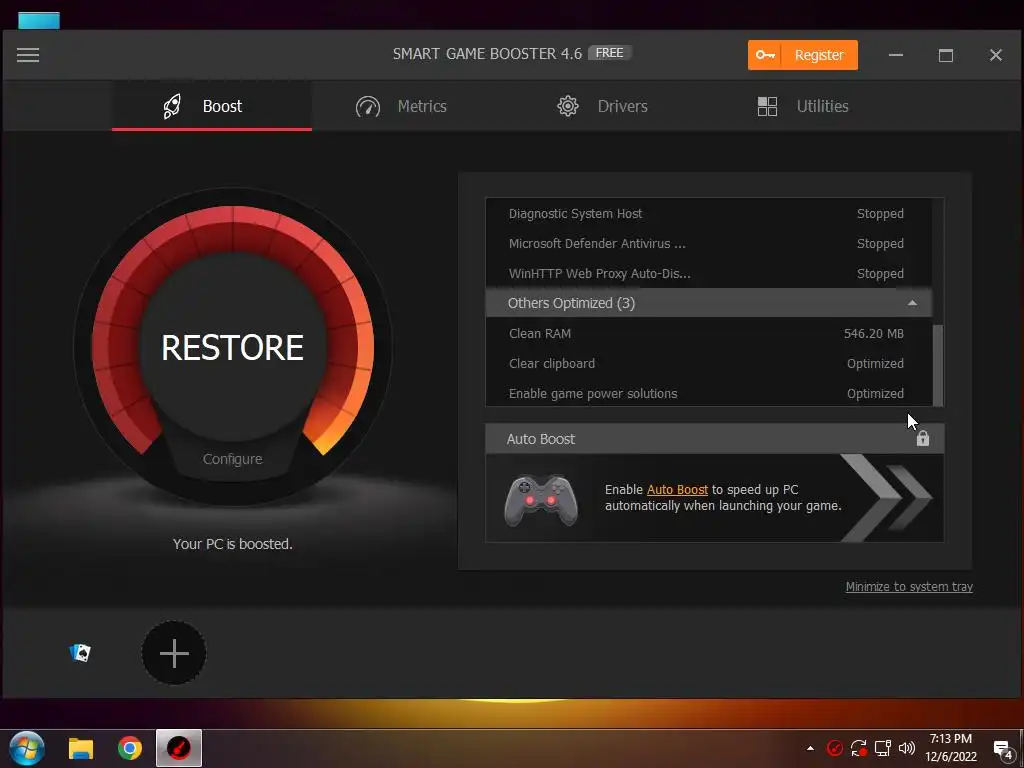Click the game controller icon
This screenshot has width=1024, height=768.
click(541, 500)
